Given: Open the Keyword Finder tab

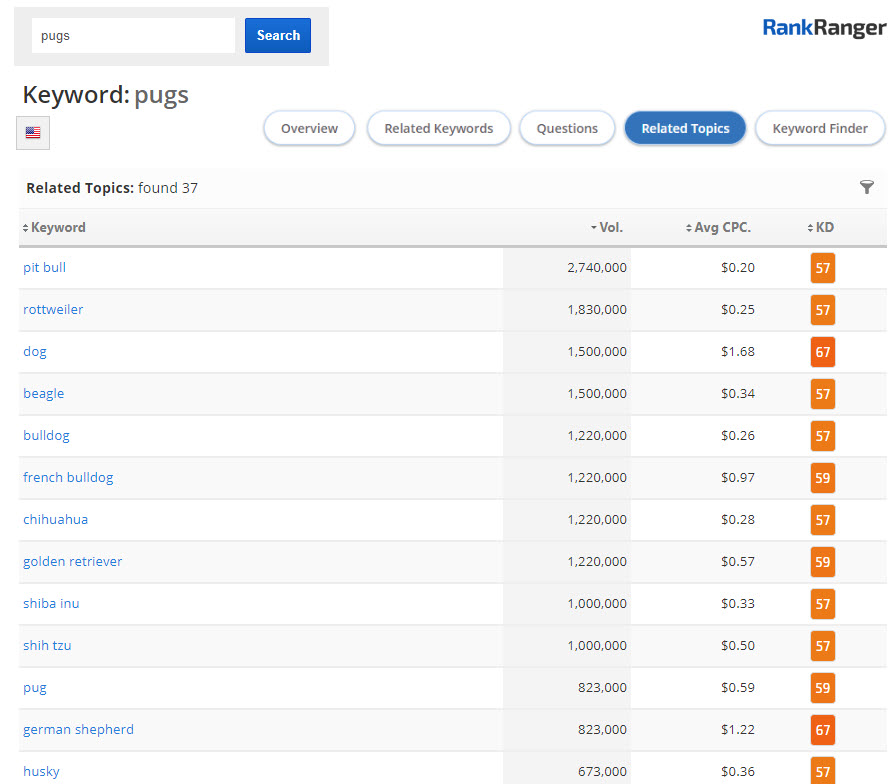Looking at the screenshot, I should click(819, 128).
